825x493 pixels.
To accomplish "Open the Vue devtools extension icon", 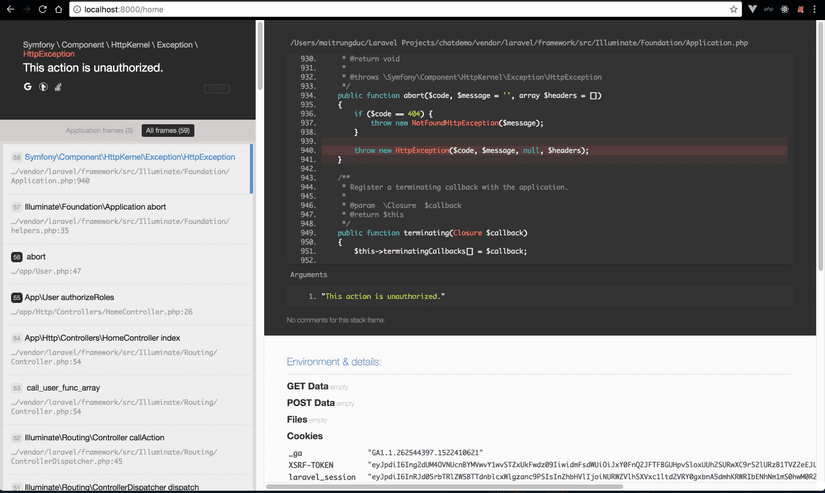I will 752,9.
